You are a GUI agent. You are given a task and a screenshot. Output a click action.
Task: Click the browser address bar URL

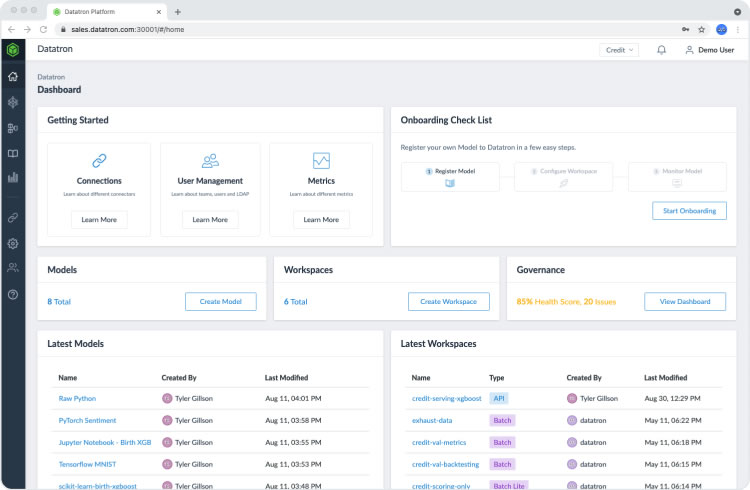pyautogui.click(x=127, y=30)
